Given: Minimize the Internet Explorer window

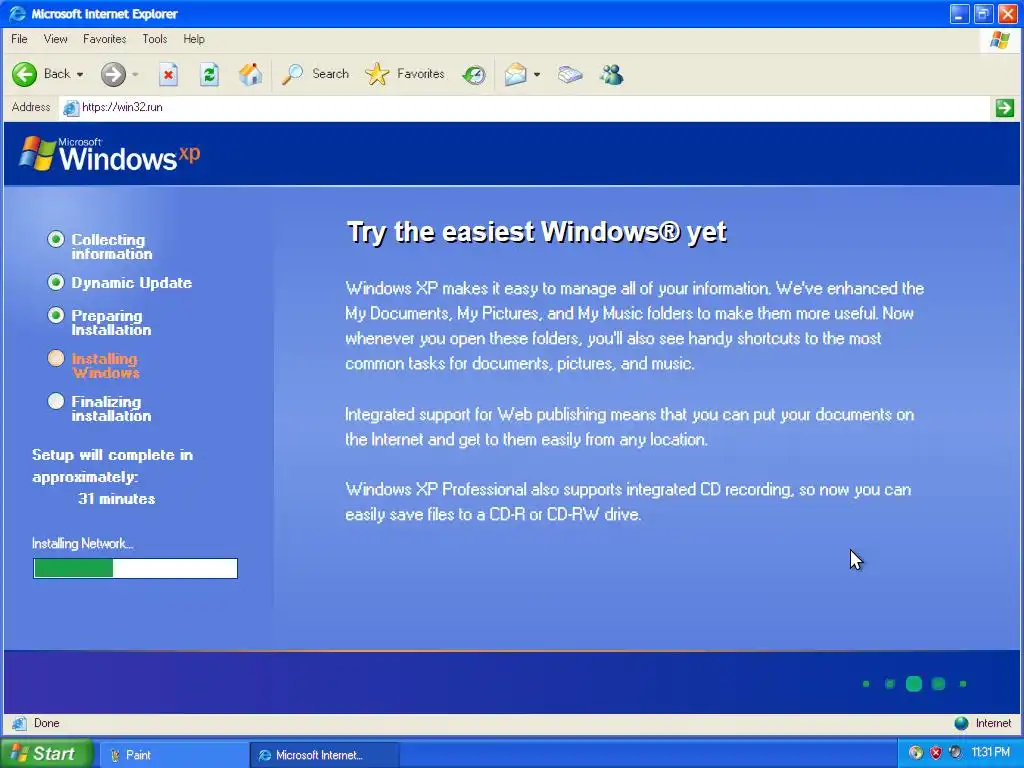Looking at the screenshot, I should pyautogui.click(x=959, y=14).
